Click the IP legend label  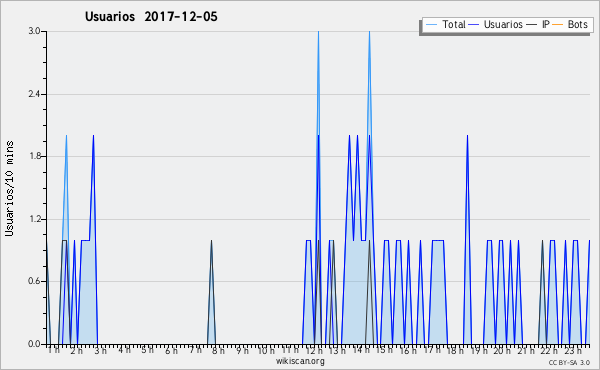coord(546,24)
